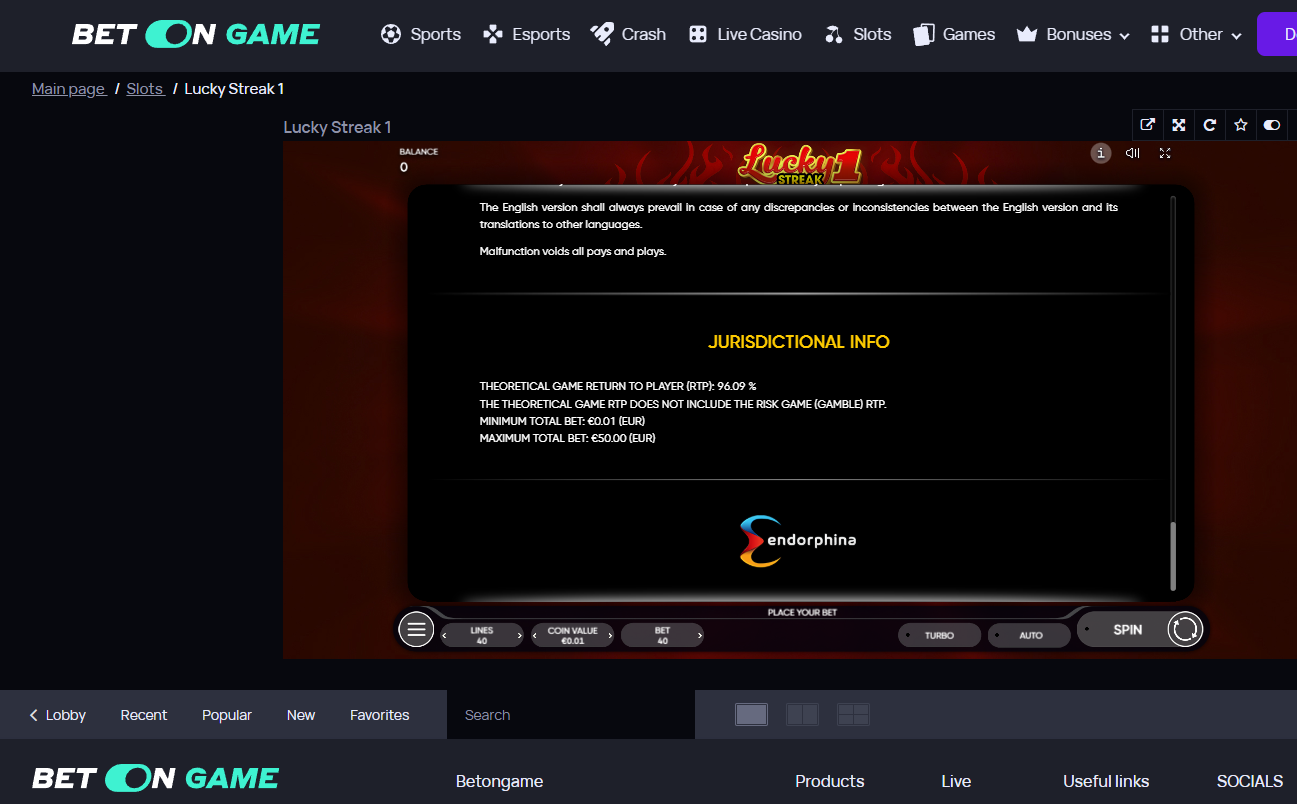Show Favorites tab
Image resolution: width=1297 pixels, height=804 pixels.
click(380, 715)
